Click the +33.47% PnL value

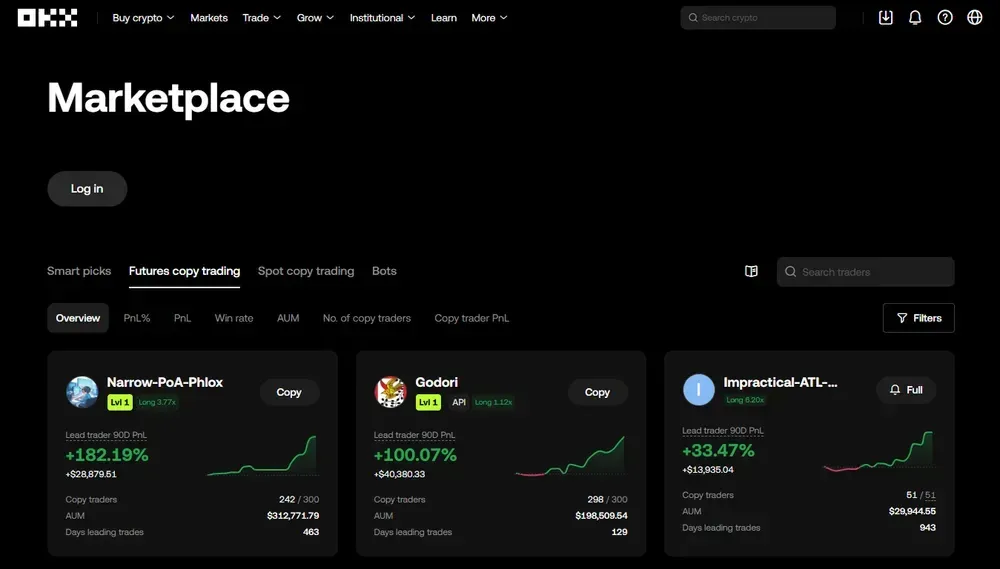pyautogui.click(x=718, y=450)
